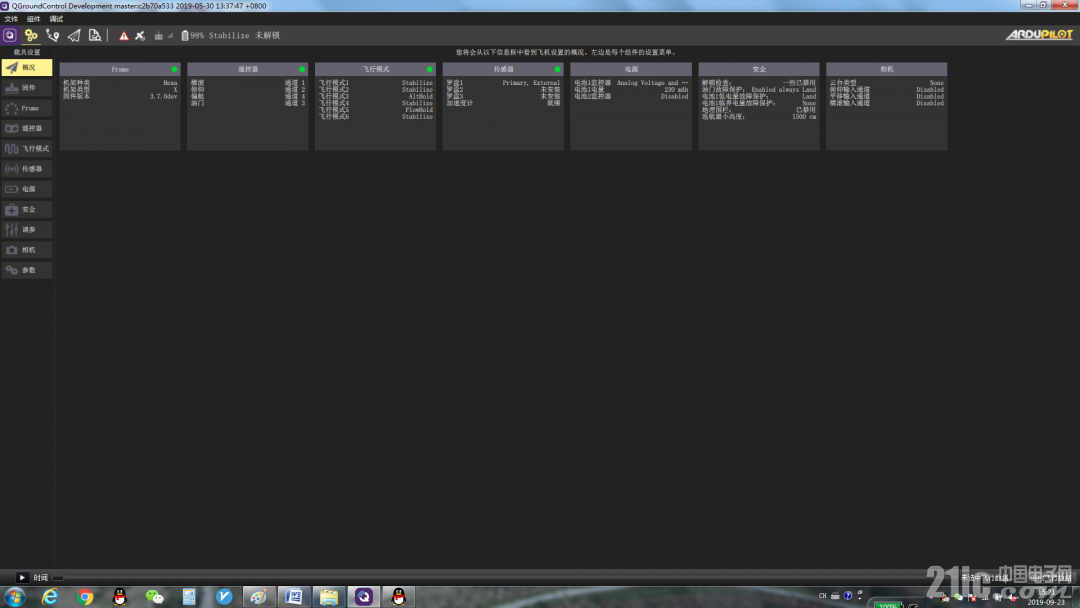Switch to QGroundControl taskbar icon

point(364,597)
